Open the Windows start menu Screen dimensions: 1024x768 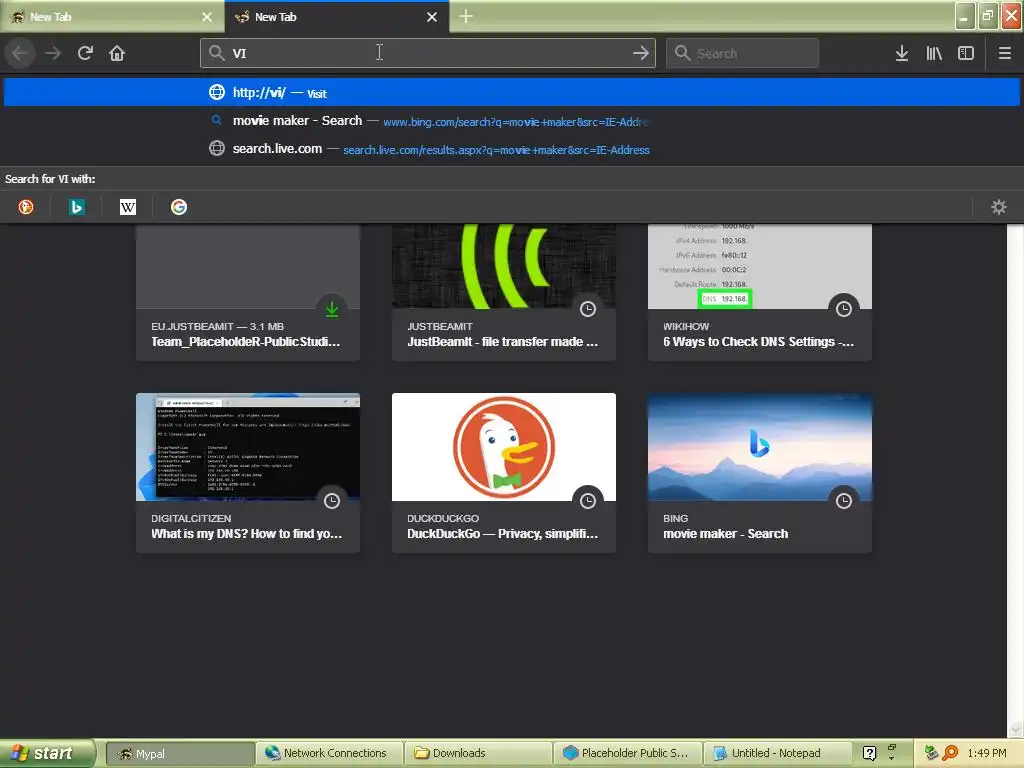[x=47, y=753]
